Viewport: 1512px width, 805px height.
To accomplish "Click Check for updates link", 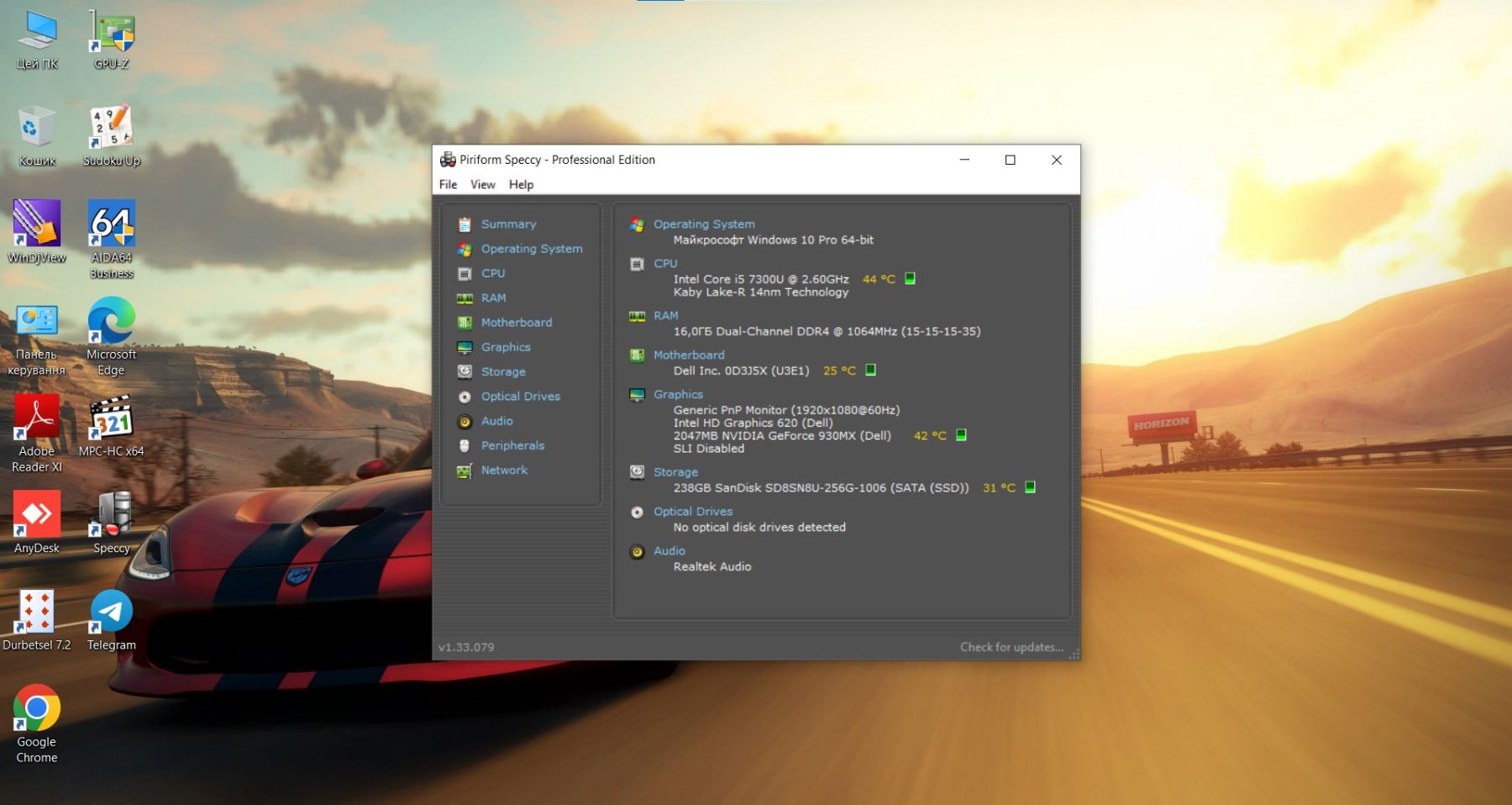I will coord(1011,647).
